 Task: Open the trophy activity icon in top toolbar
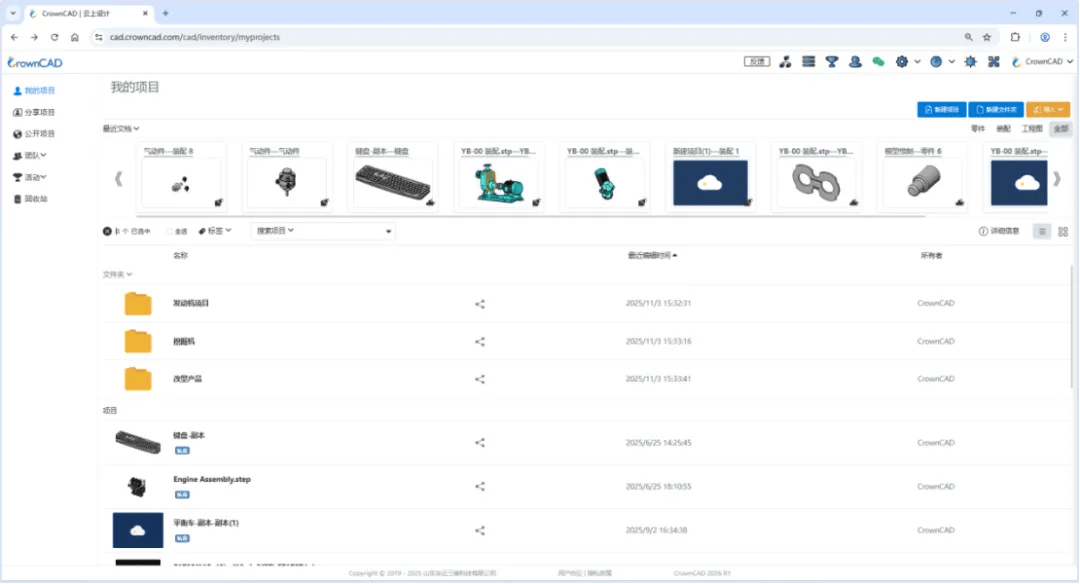pyautogui.click(x=832, y=62)
